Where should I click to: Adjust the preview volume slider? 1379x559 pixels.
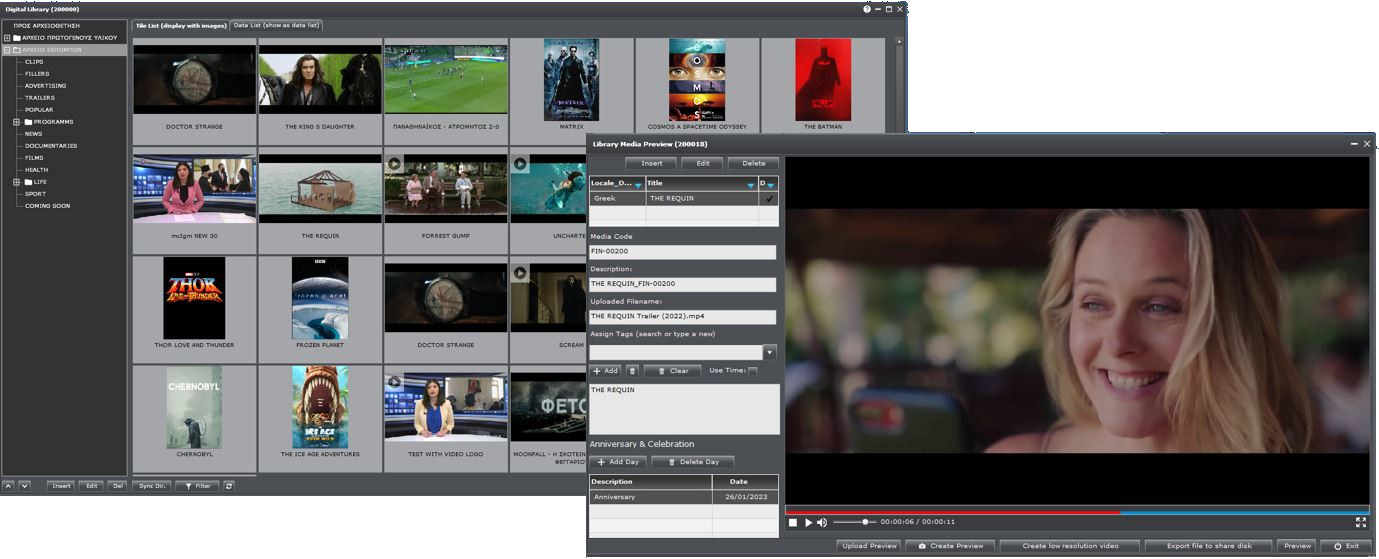[x=855, y=523]
